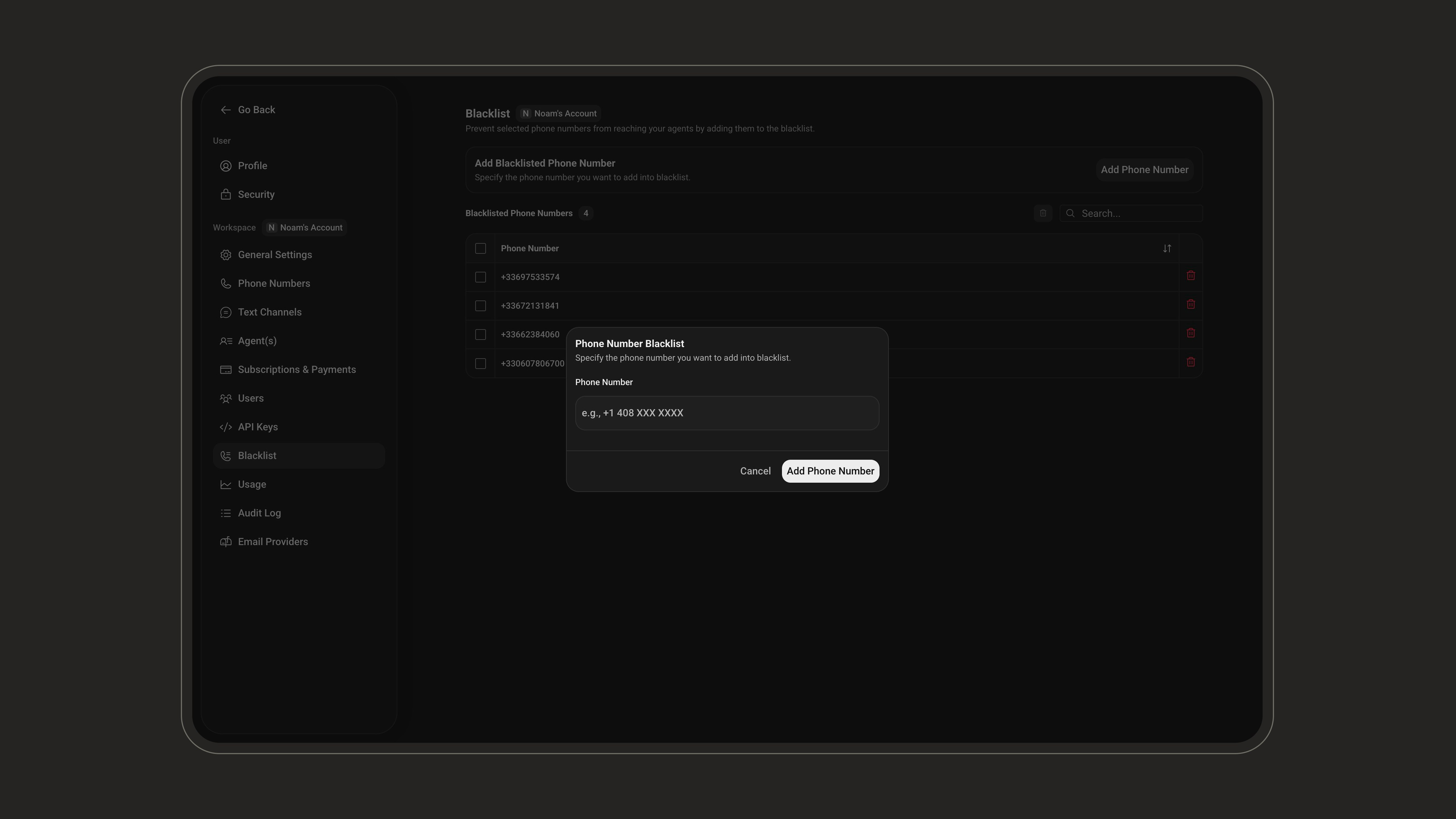Click the Subscriptions & Payments card icon

point(226,370)
